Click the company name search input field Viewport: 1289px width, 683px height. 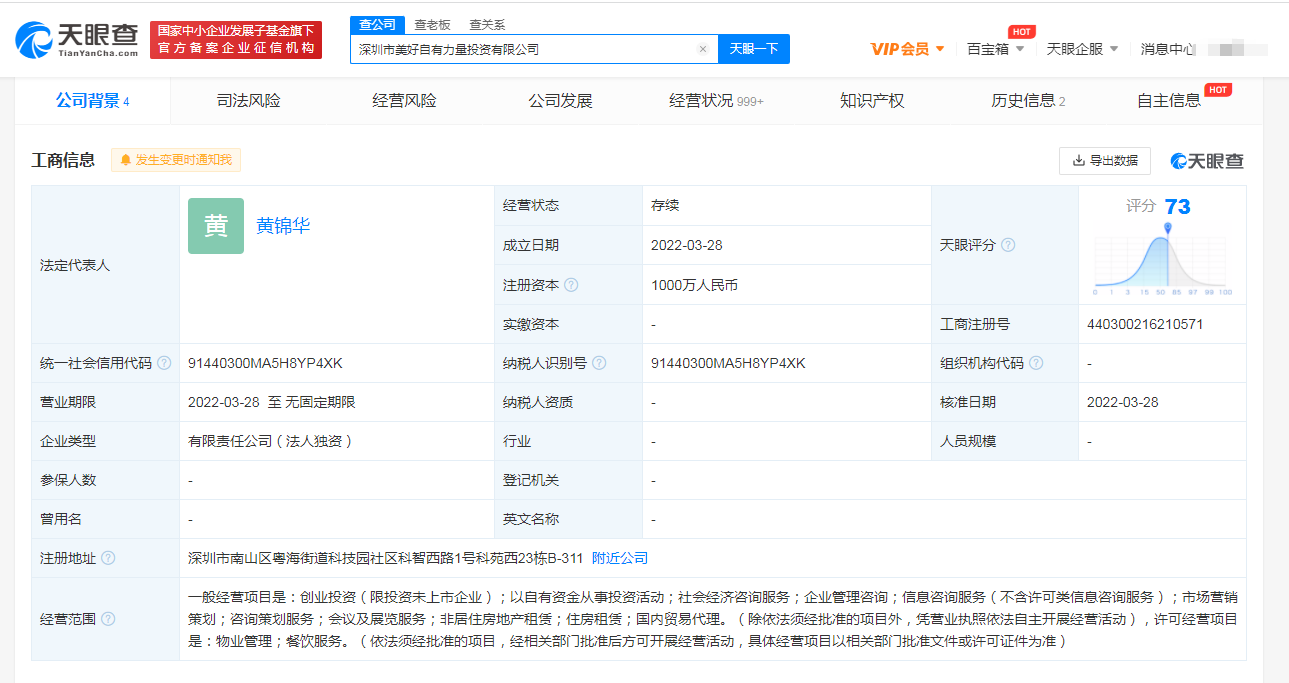[524, 49]
